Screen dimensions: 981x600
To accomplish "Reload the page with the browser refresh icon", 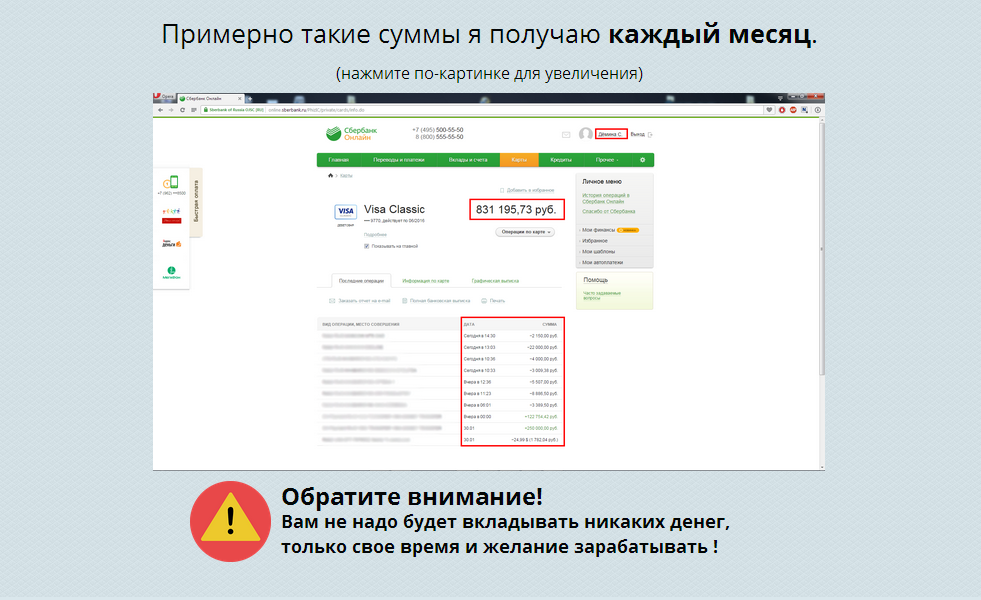I will 182,109.
